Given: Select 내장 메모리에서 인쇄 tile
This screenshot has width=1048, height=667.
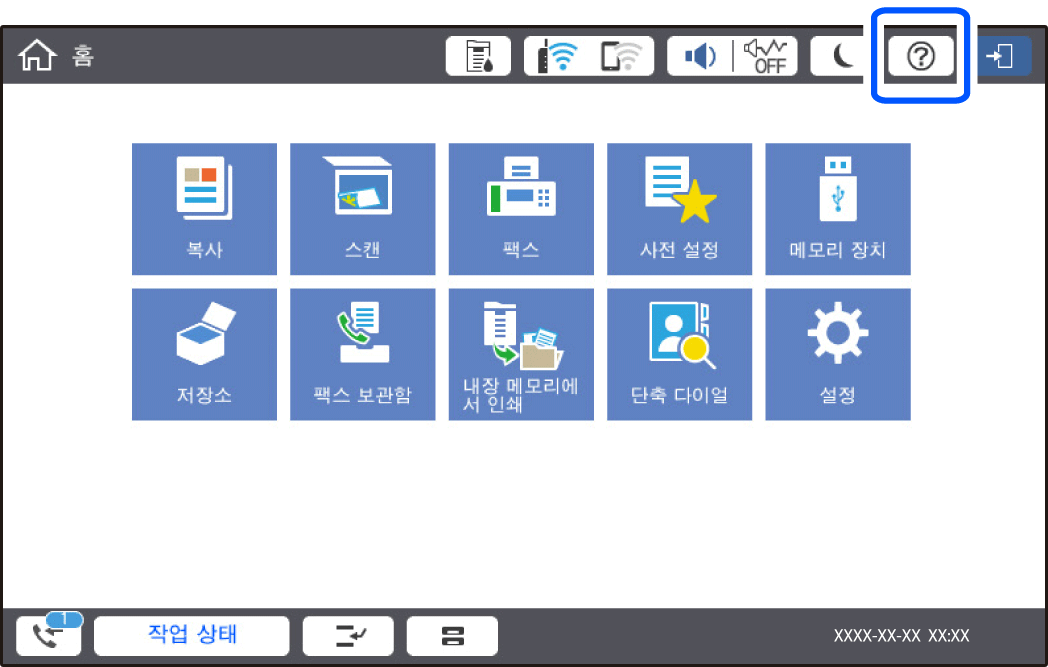Looking at the screenshot, I should click(521, 354).
